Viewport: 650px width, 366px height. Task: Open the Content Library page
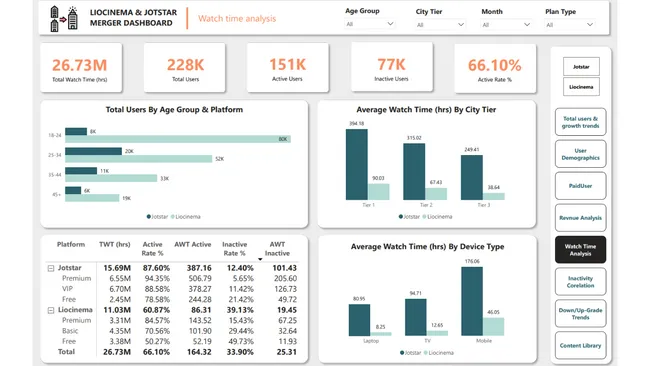click(x=580, y=345)
